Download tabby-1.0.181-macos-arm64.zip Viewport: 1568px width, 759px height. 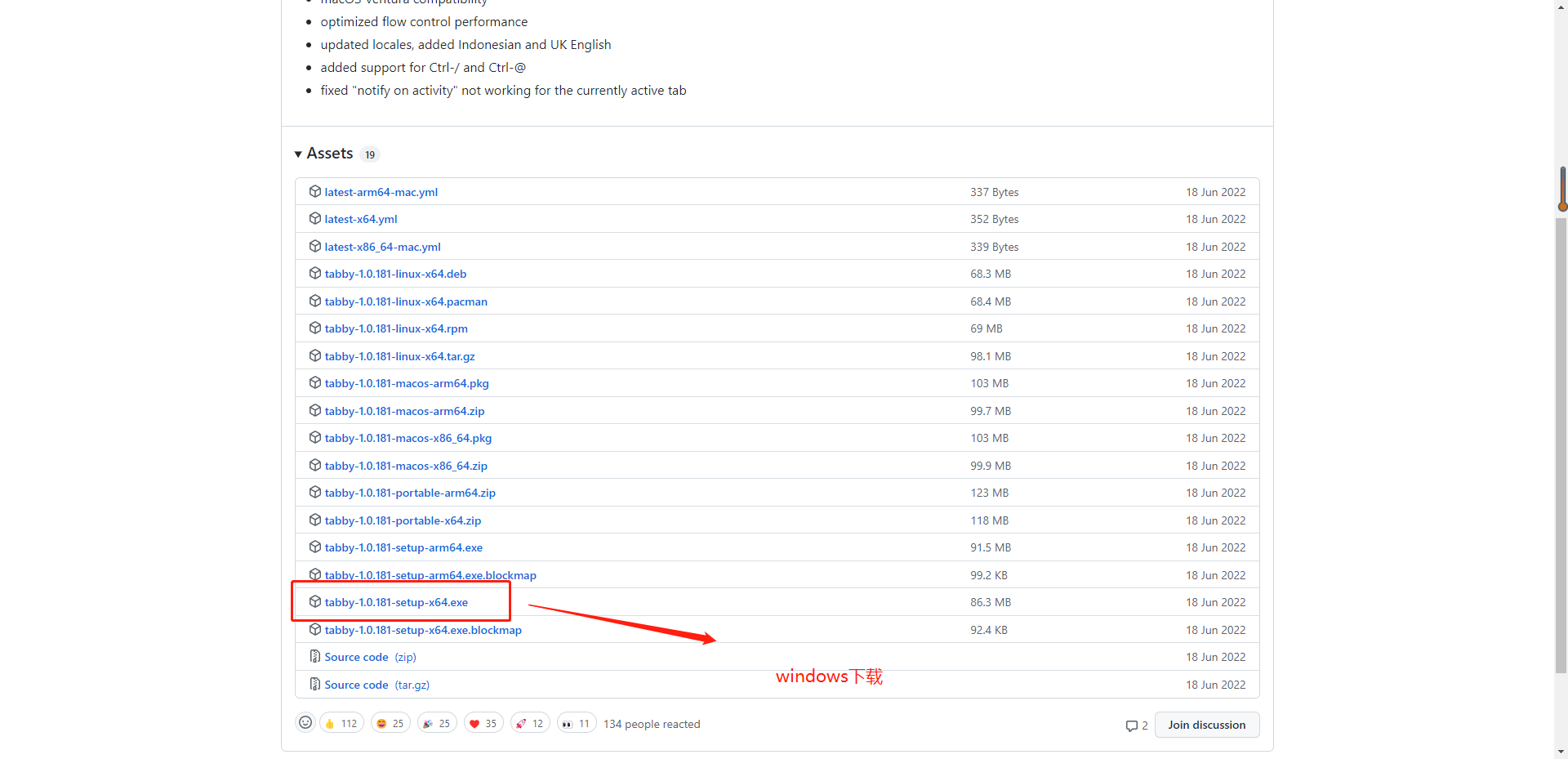pyautogui.click(x=404, y=411)
